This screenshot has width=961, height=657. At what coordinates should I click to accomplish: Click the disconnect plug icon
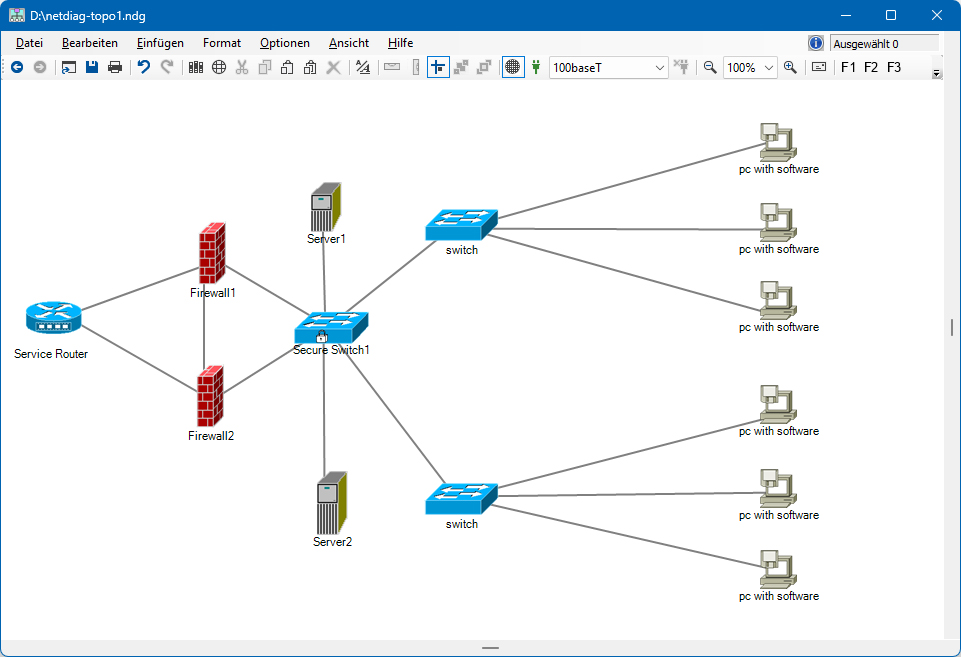(x=682, y=67)
